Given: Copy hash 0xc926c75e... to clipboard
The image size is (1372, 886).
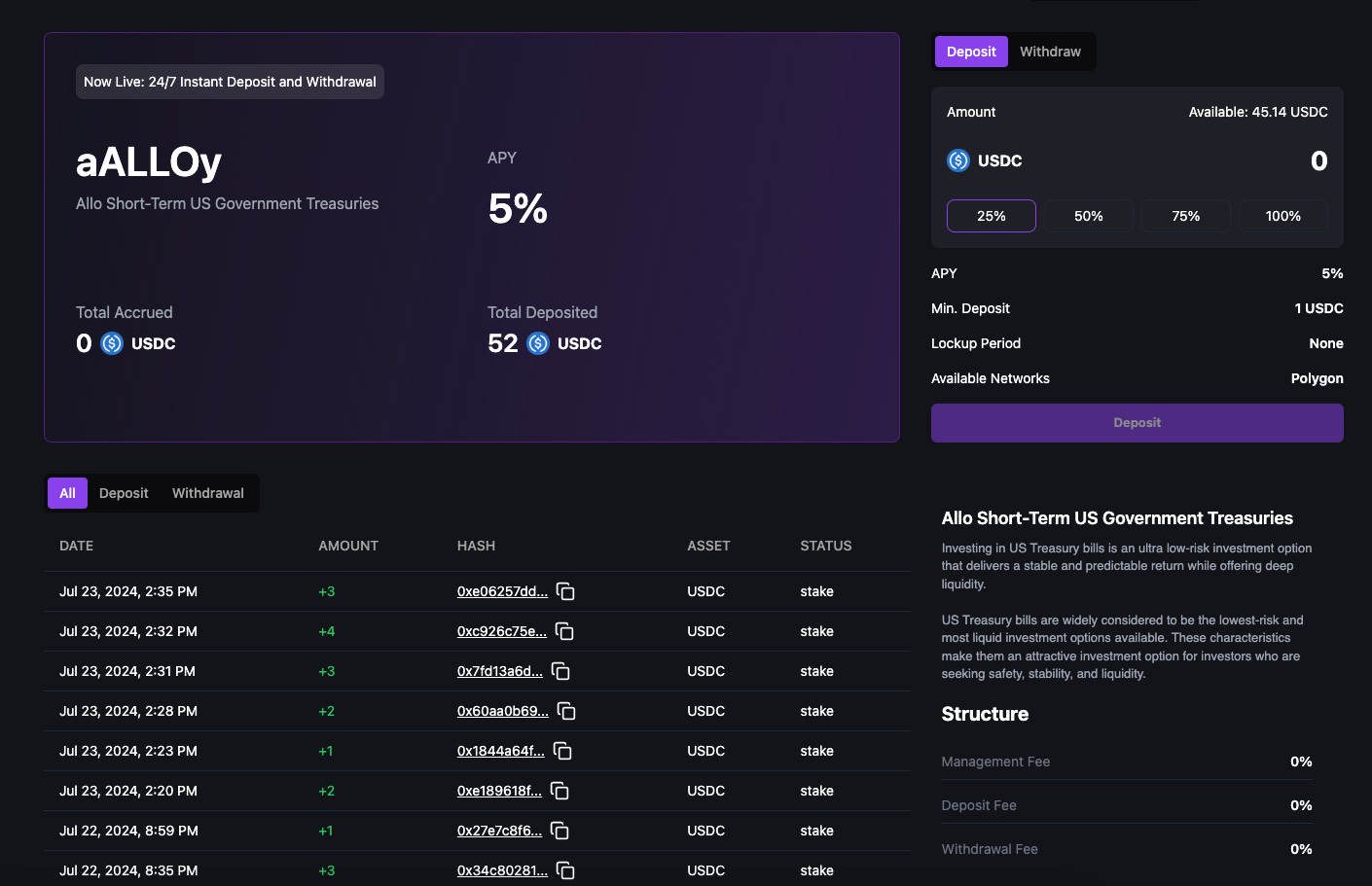Looking at the screenshot, I should click(564, 631).
